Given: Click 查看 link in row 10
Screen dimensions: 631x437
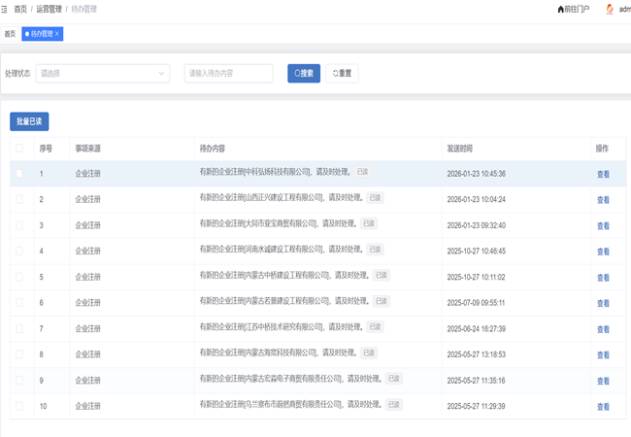Looking at the screenshot, I should (603, 407).
